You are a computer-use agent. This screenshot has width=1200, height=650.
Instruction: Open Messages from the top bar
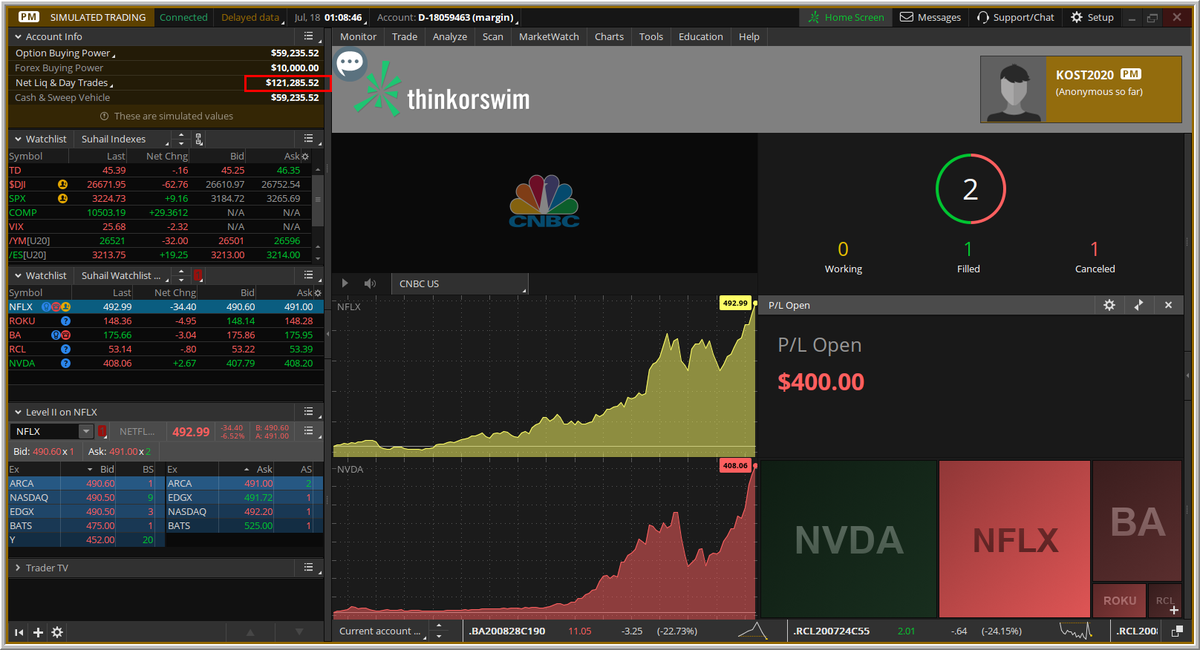tap(930, 17)
